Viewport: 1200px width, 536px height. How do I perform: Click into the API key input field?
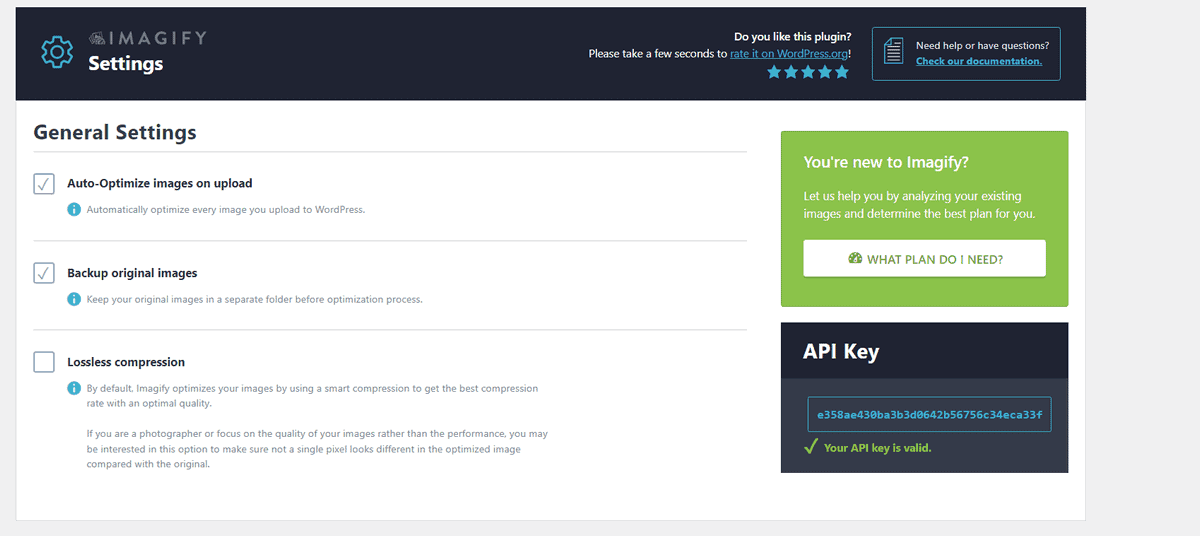click(x=929, y=414)
